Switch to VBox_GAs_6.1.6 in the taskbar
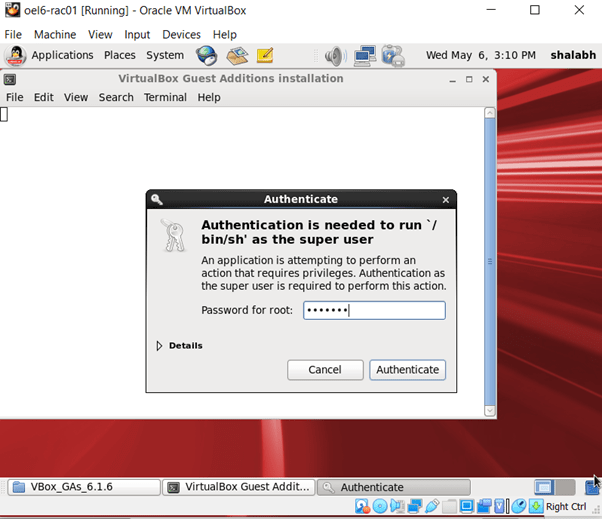Viewport: 602px width, 519px height. coord(84,487)
